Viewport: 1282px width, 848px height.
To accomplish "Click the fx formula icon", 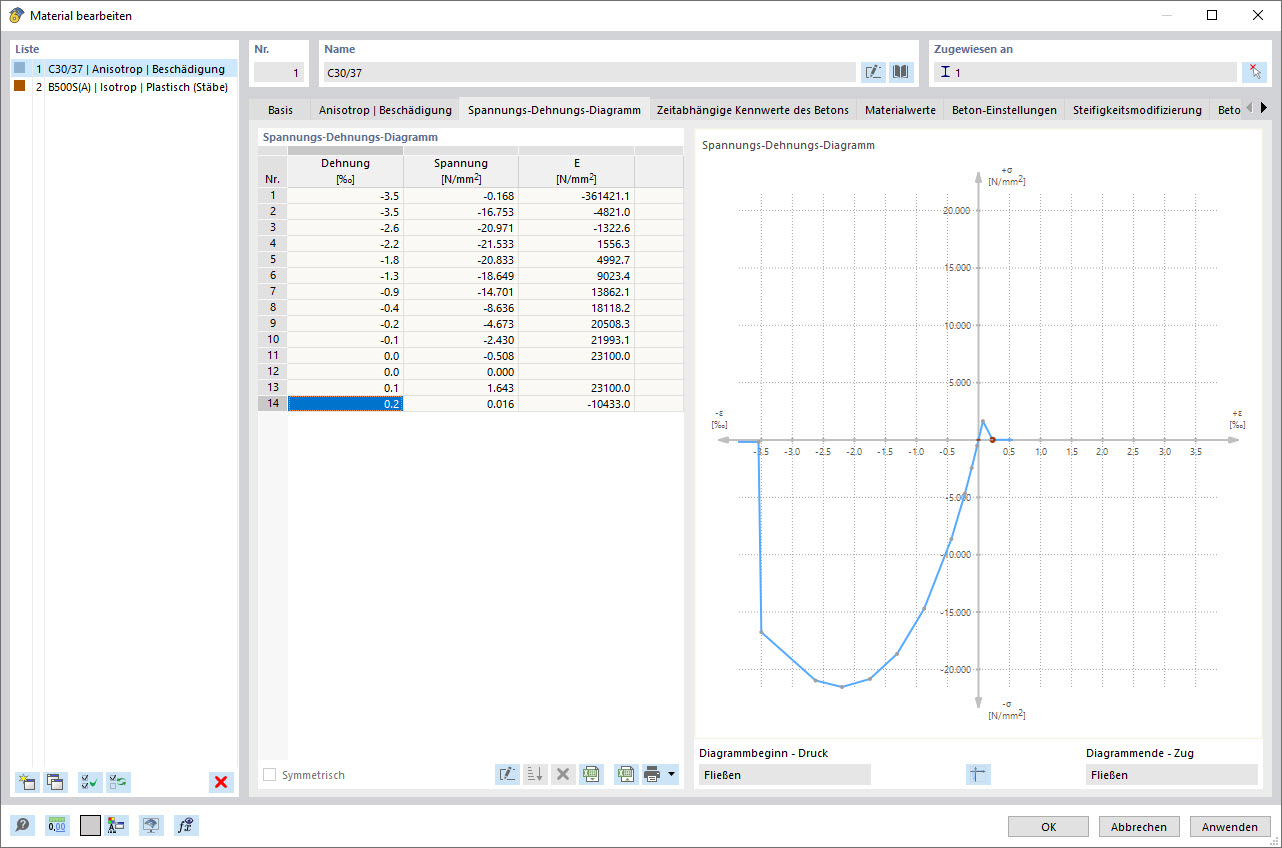I will 185,825.
